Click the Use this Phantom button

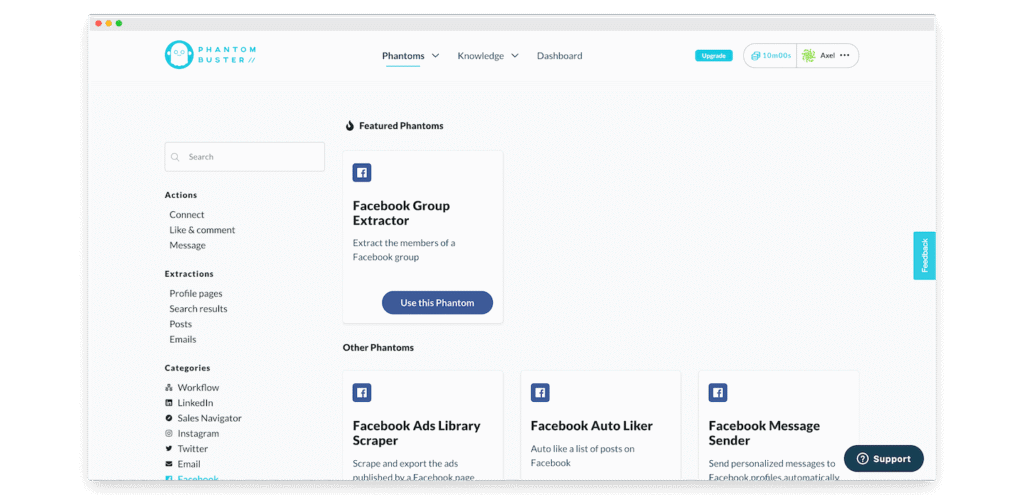(x=438, y=303)
